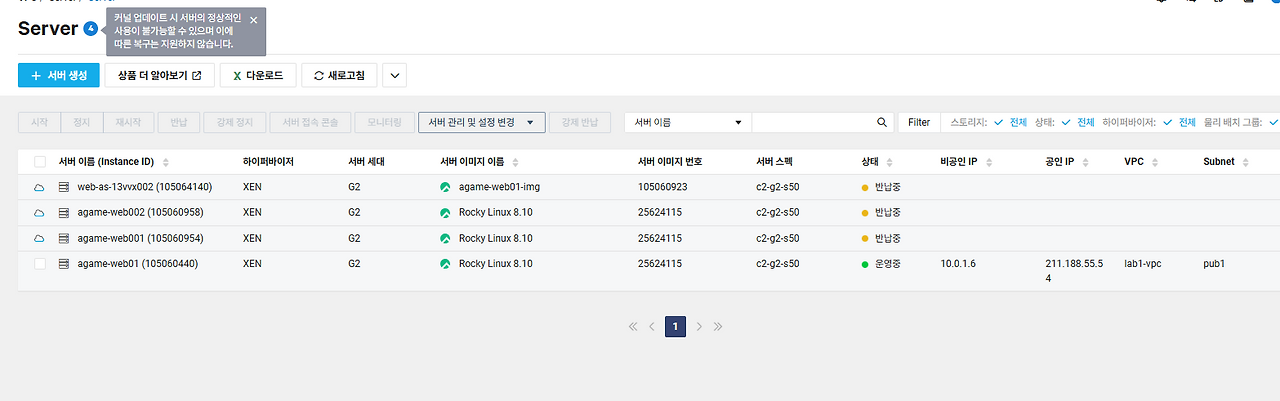
Task: Tick the checkbox for agame-web01 row
Action: [40, 264]
